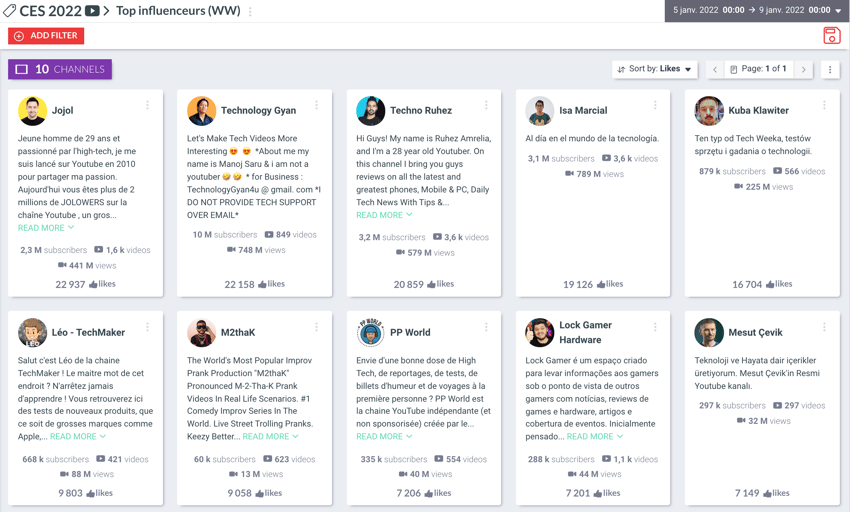This screenshot has width=850, height=512.
Task: Click the M2thaK profile avatar
Action: pyautogui.click(x=202, y=332)
